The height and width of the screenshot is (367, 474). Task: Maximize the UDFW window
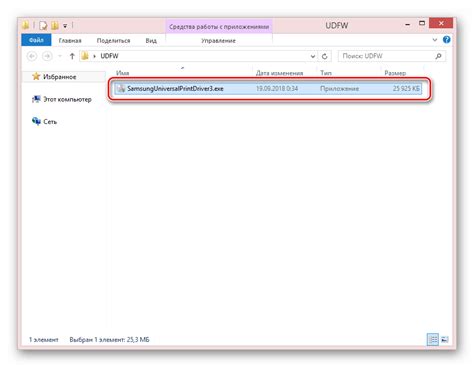422,23
